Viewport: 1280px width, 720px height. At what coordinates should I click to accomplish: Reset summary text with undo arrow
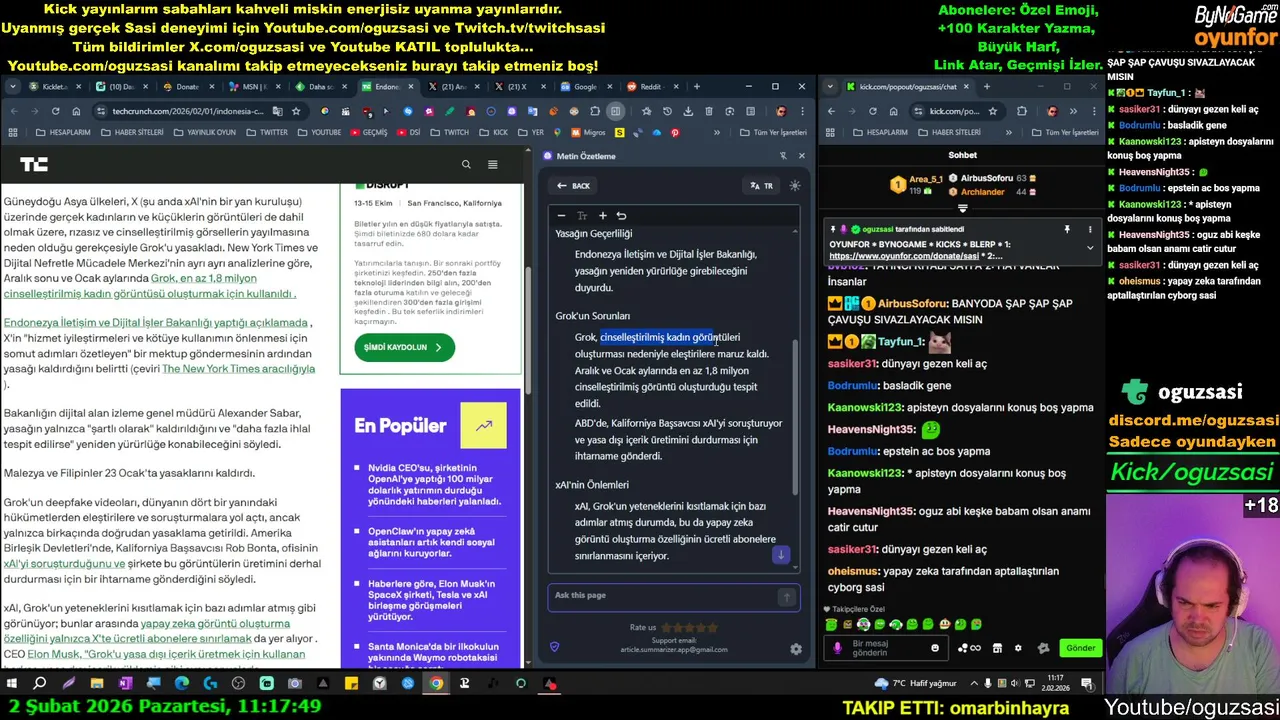[621, 216]
